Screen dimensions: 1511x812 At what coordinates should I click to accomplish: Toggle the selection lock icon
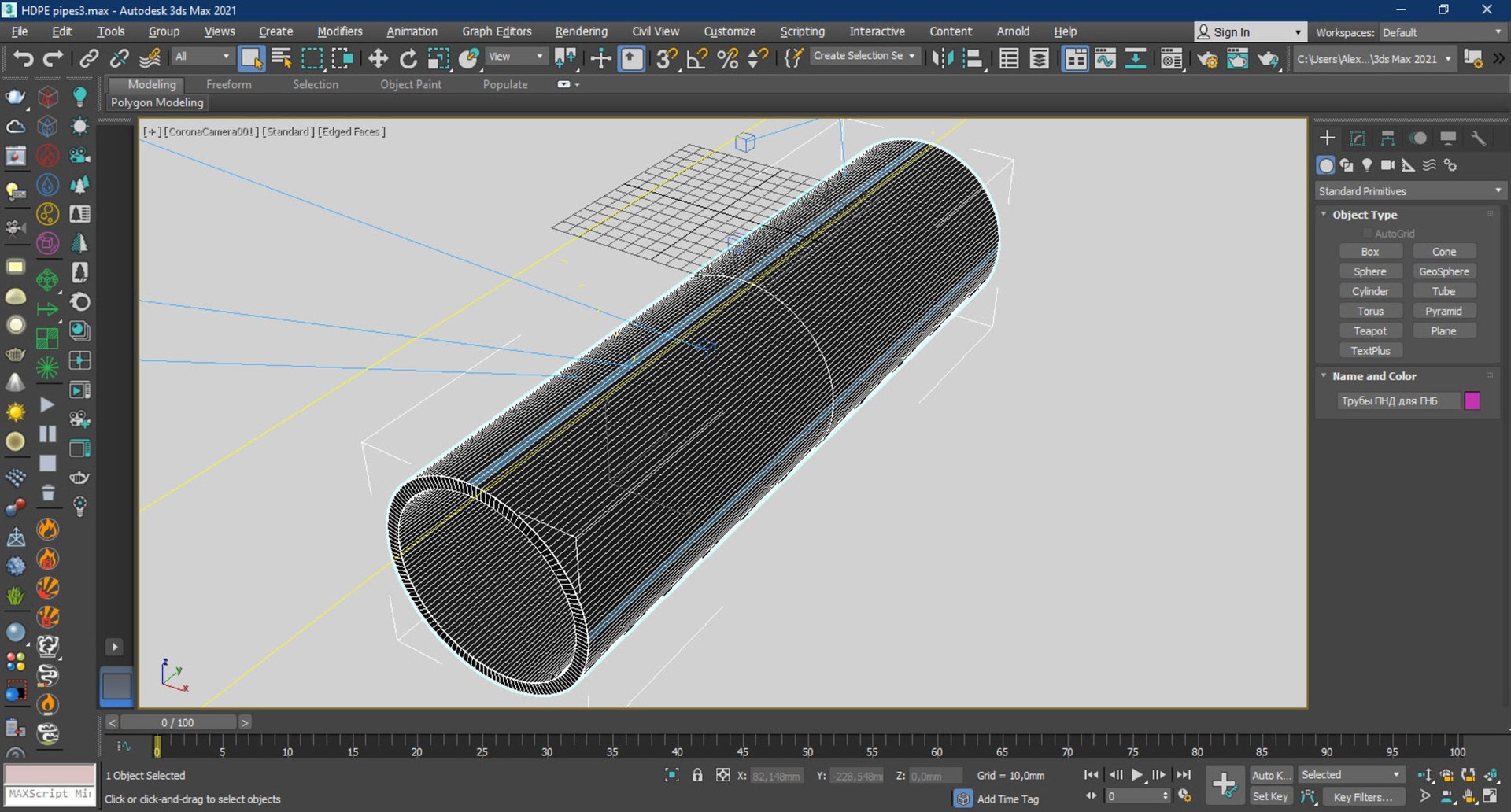pos(697,775)
